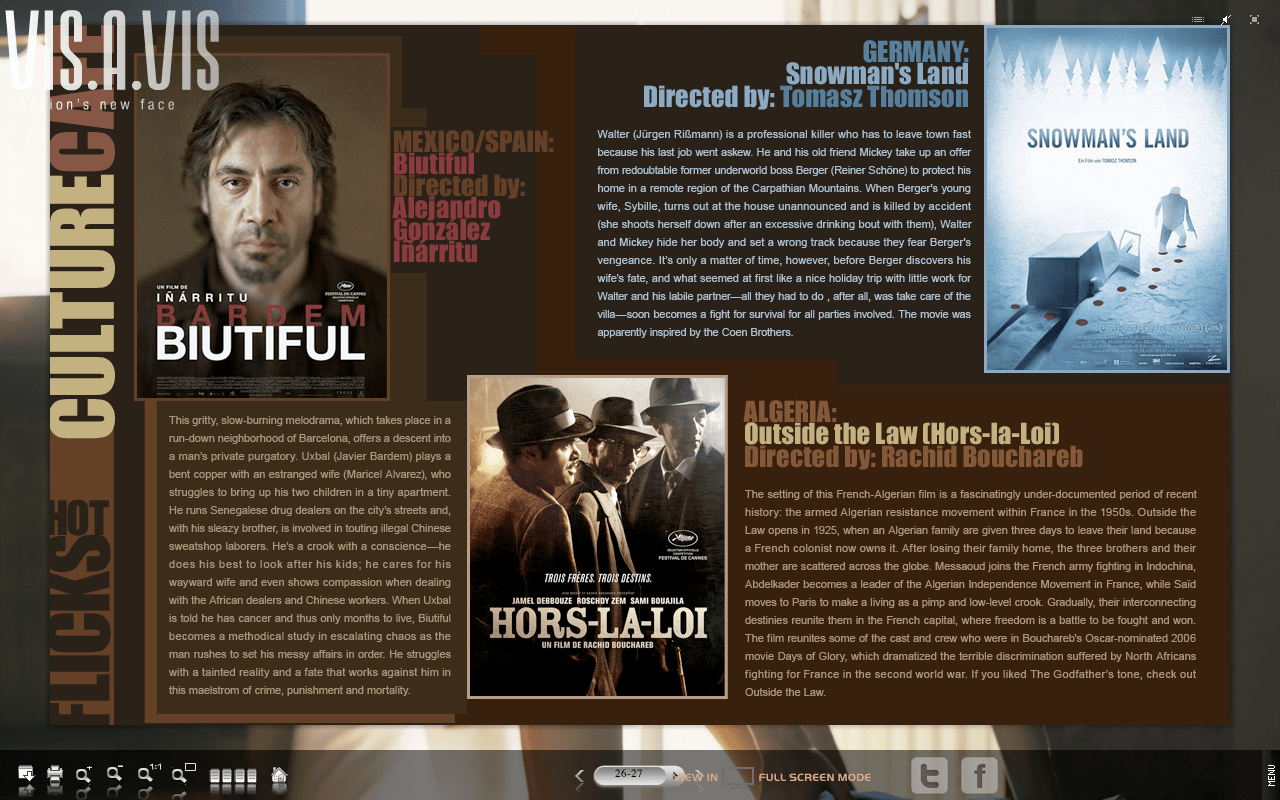
Task: Go to the home/cover page icon
Action: (280, 775)
